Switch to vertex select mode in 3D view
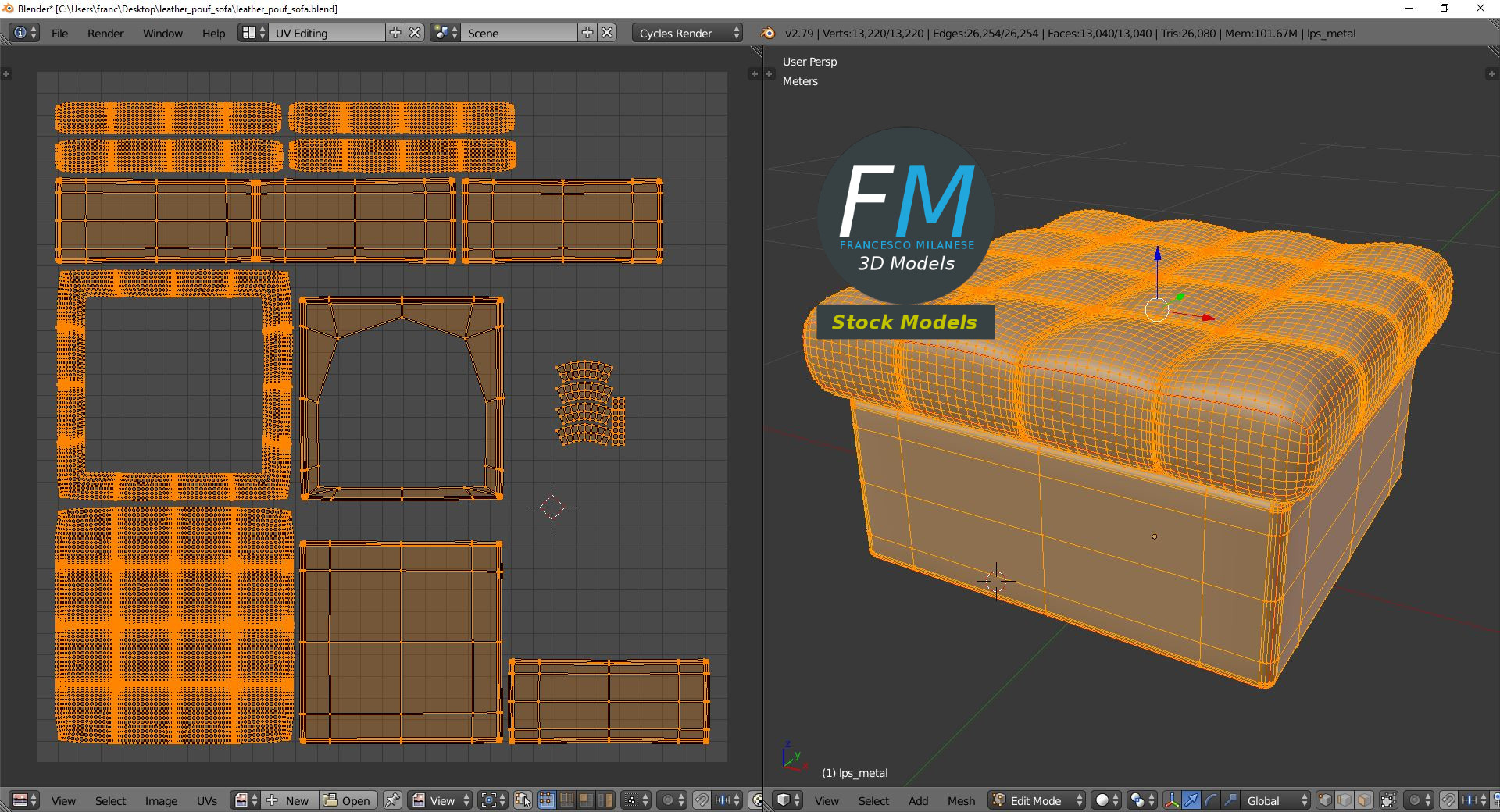Image resolution: width=1500 pixels, height=812 pixels. 1325,800
